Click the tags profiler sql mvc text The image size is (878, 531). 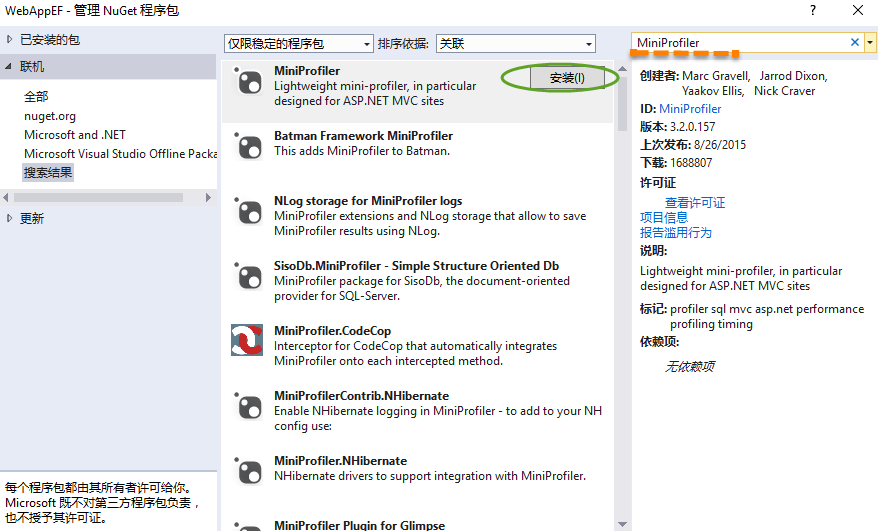pyautogui.click(x=767, y=316)
